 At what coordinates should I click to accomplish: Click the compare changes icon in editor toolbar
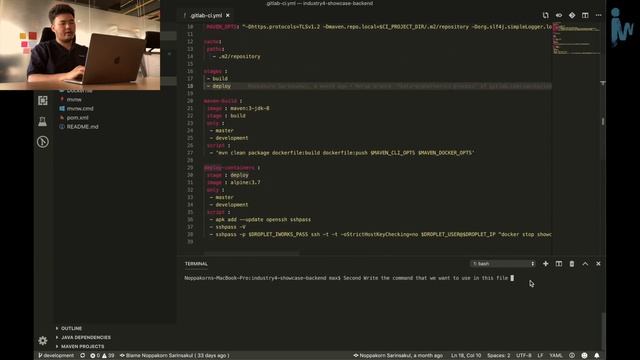click(x=546, y=15)
